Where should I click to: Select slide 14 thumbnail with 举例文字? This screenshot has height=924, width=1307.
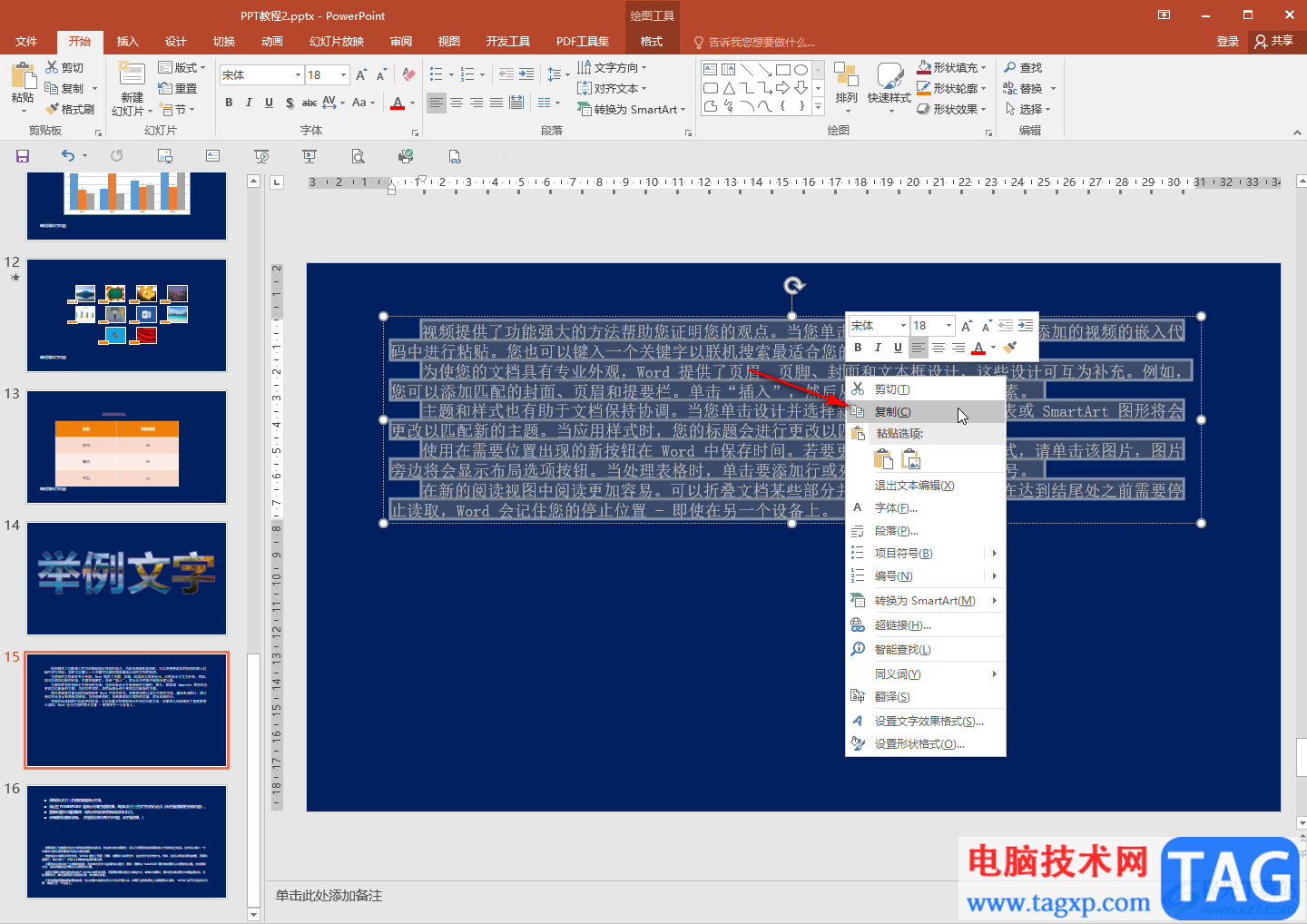pyautogui.click(x=126, y=578)
